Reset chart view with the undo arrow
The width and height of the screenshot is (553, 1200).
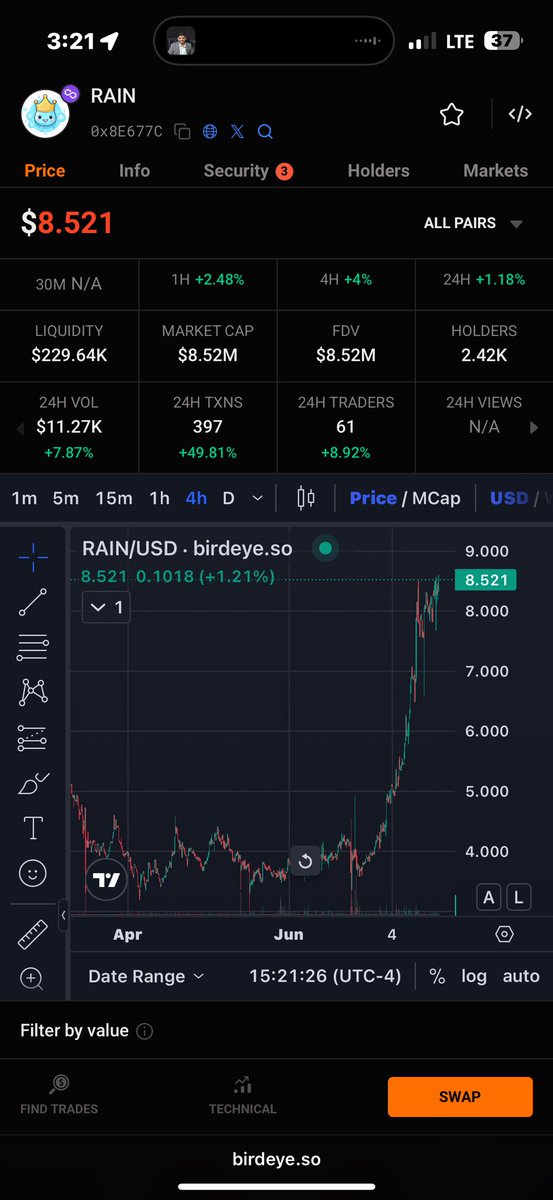[x=305, y=861]
